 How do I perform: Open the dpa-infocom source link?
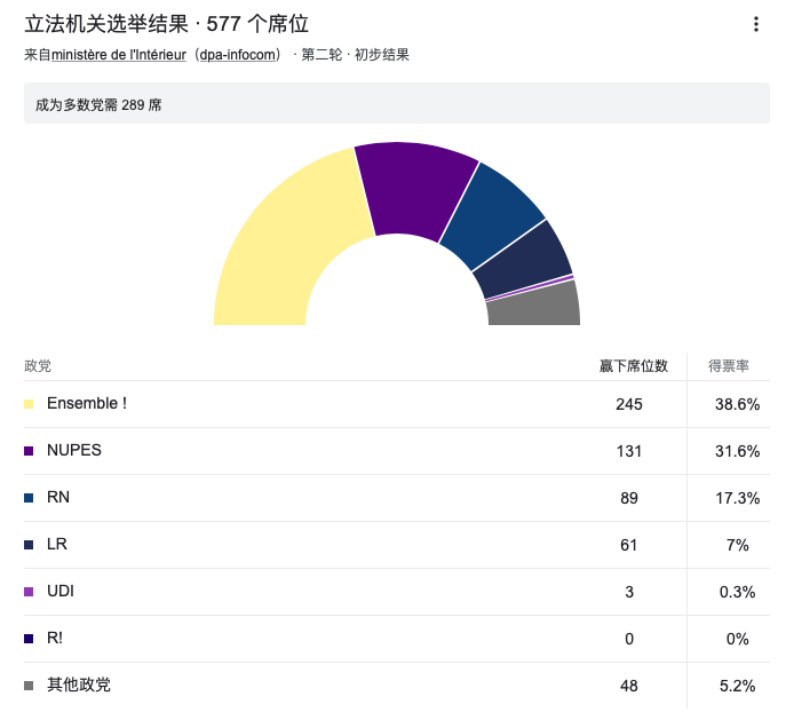pos(240,55)
